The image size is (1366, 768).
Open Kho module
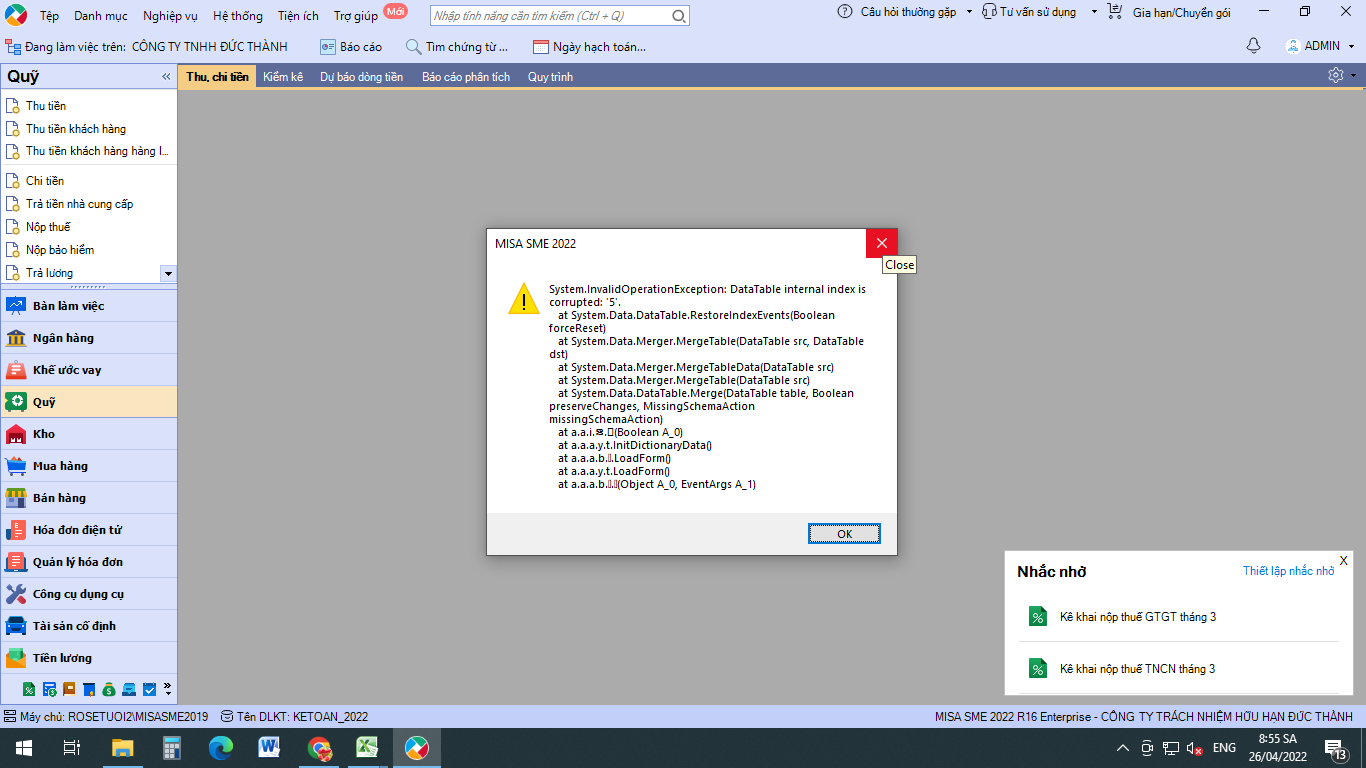89,434
